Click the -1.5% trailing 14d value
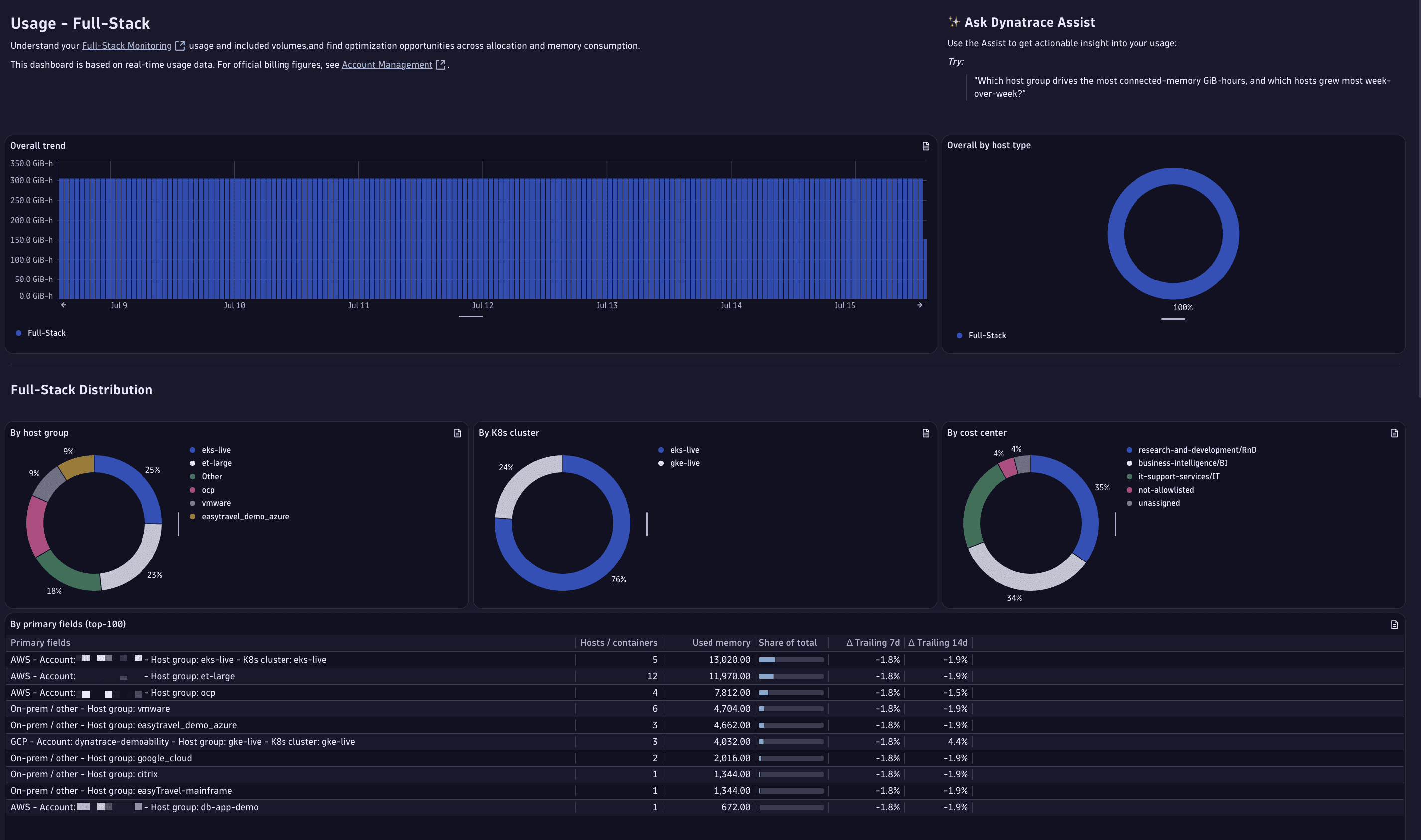The height and width of the screenshot is (840, 1421). click(955, 692)
